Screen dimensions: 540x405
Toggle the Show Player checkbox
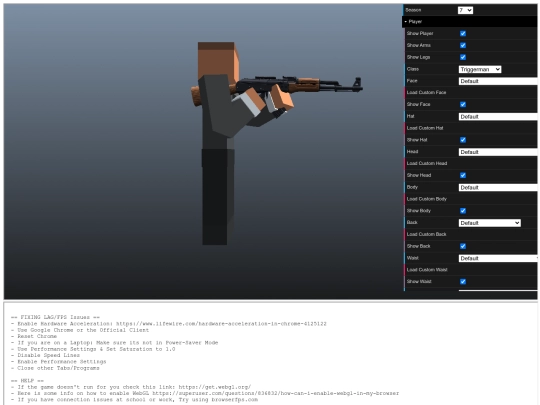pos(463,33)
